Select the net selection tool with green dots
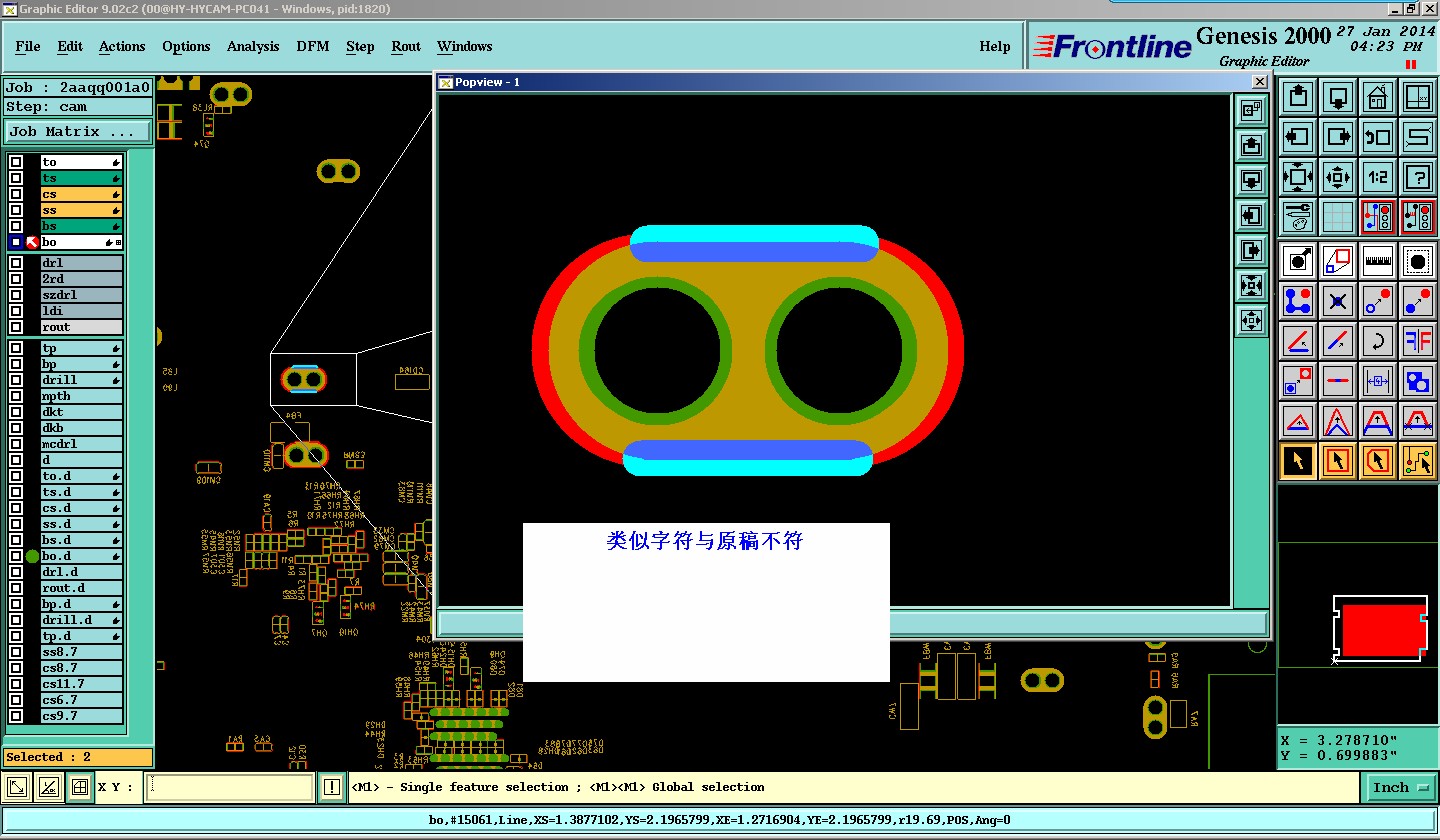This screenshot has width=1440, height=840. pos(1418,461)
